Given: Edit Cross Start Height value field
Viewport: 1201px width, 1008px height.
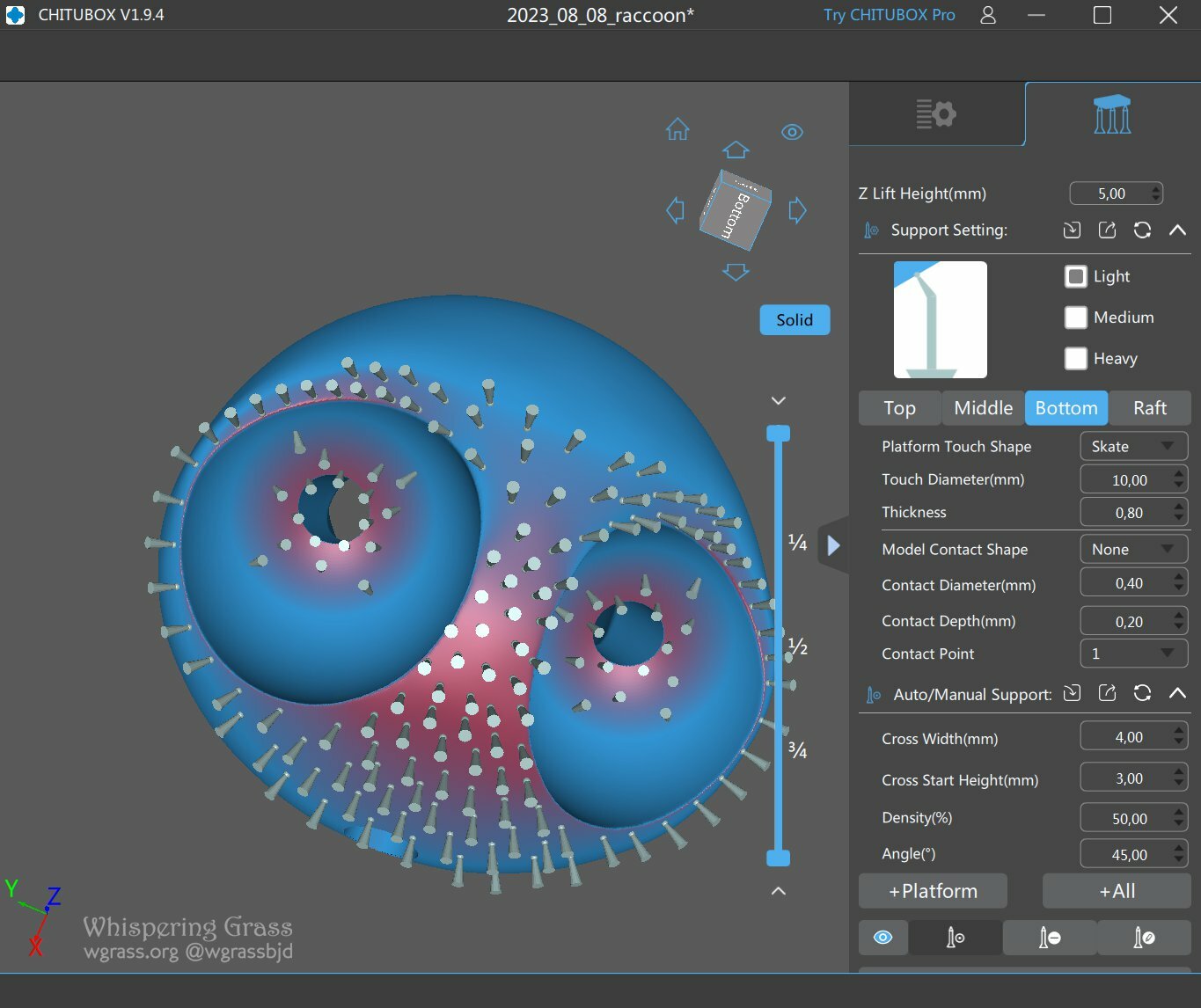Looking at the screenshot, I should tap(1133, 778).
